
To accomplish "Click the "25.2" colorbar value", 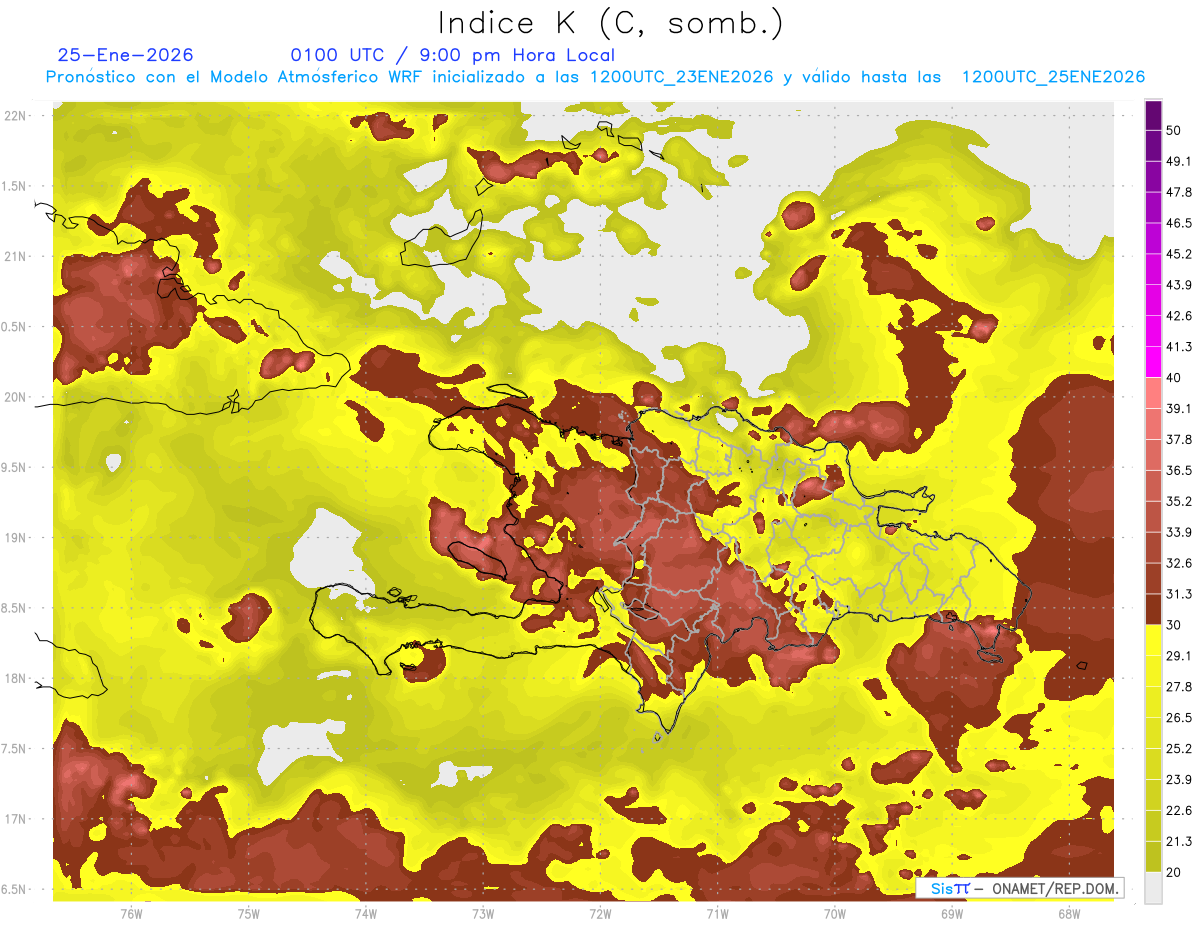I will (x=1179, y=749).
